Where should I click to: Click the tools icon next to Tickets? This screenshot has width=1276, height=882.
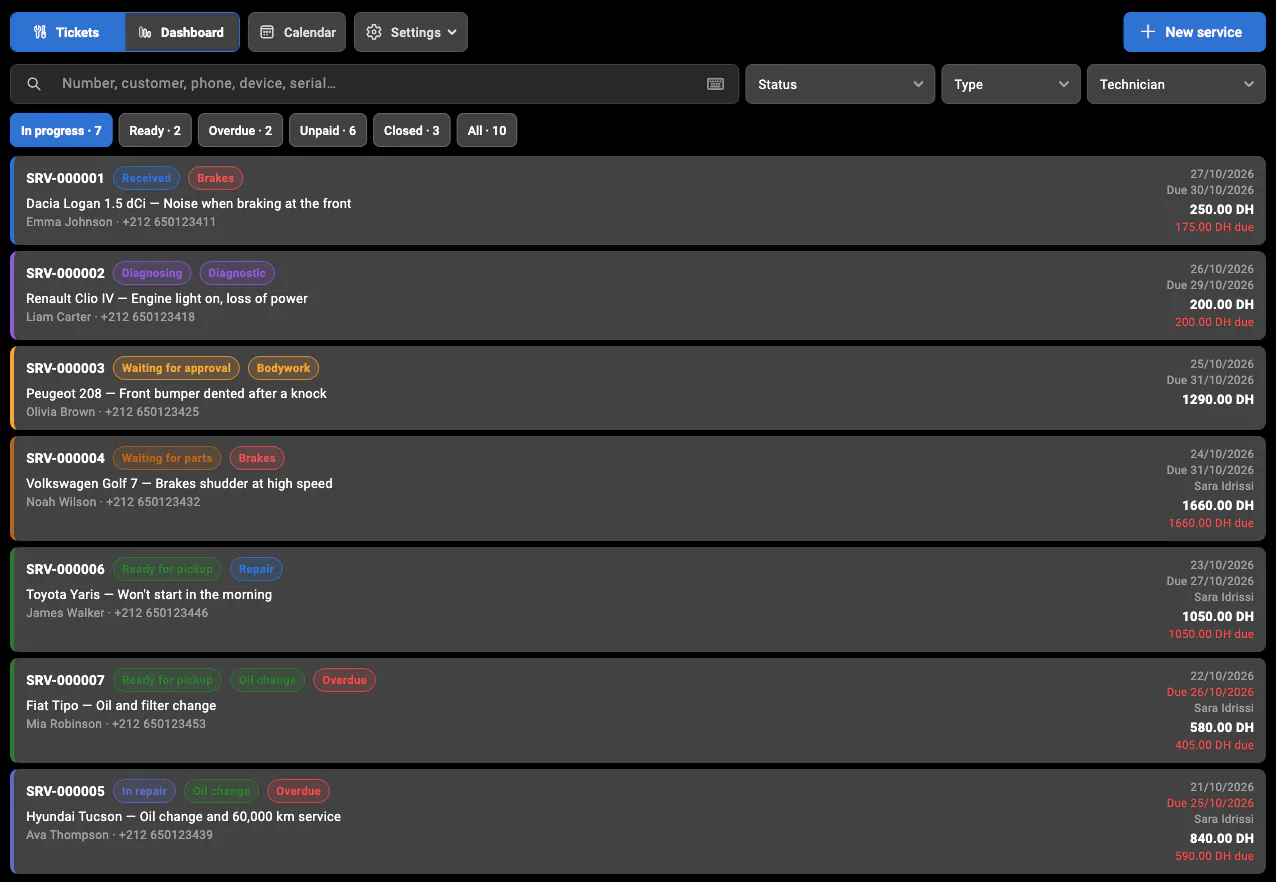coord(40,32)
